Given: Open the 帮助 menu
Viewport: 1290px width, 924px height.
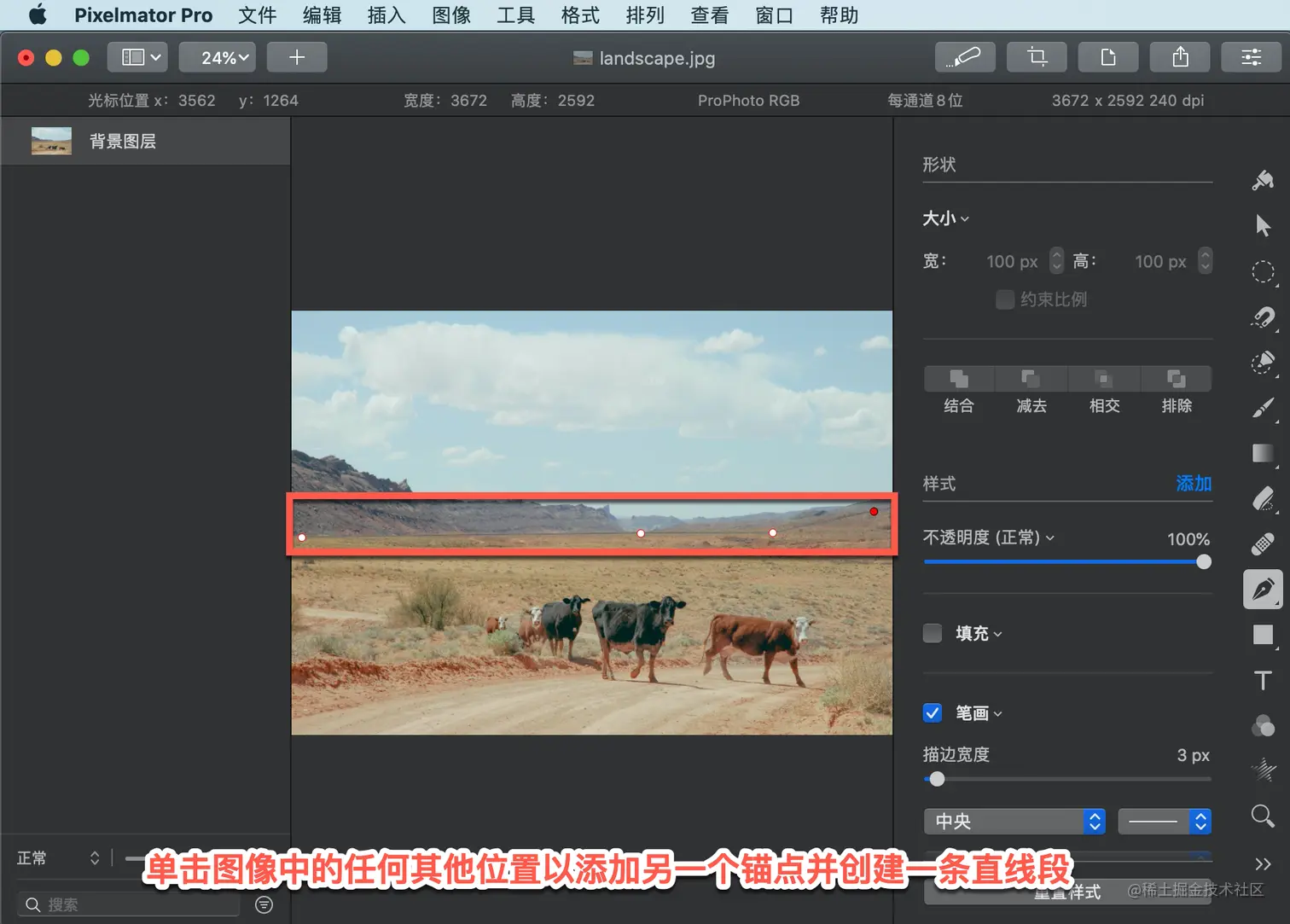Looking at the screenshot, I should tap(840, 15).
